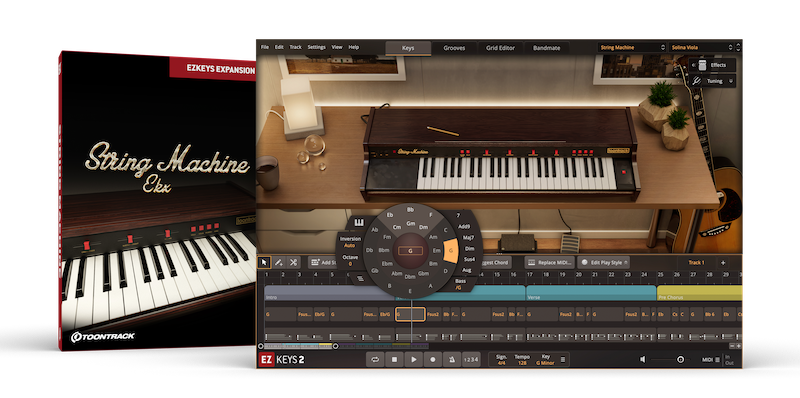Viewport: 800px width, 398px height.
Task: Click the red power switch on the keyboard
Action: pos(624,173)
